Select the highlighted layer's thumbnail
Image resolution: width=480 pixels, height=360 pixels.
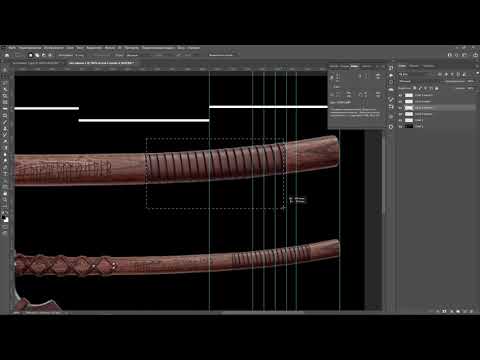409,108
